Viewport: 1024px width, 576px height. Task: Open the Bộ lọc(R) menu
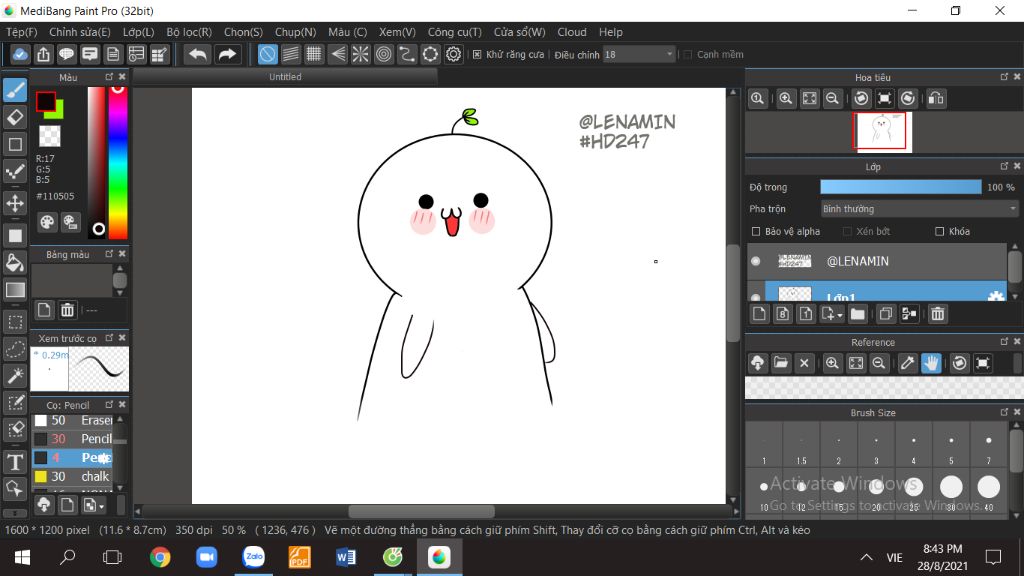189,32
